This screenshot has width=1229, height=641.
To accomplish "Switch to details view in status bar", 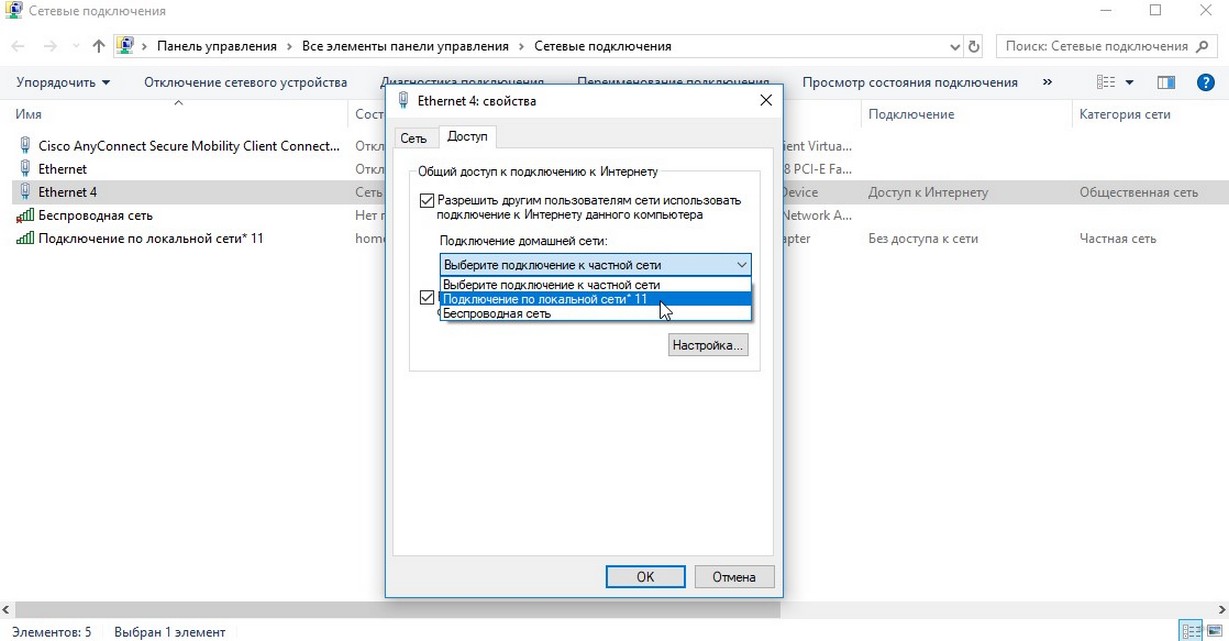I will click(1191, 631).
